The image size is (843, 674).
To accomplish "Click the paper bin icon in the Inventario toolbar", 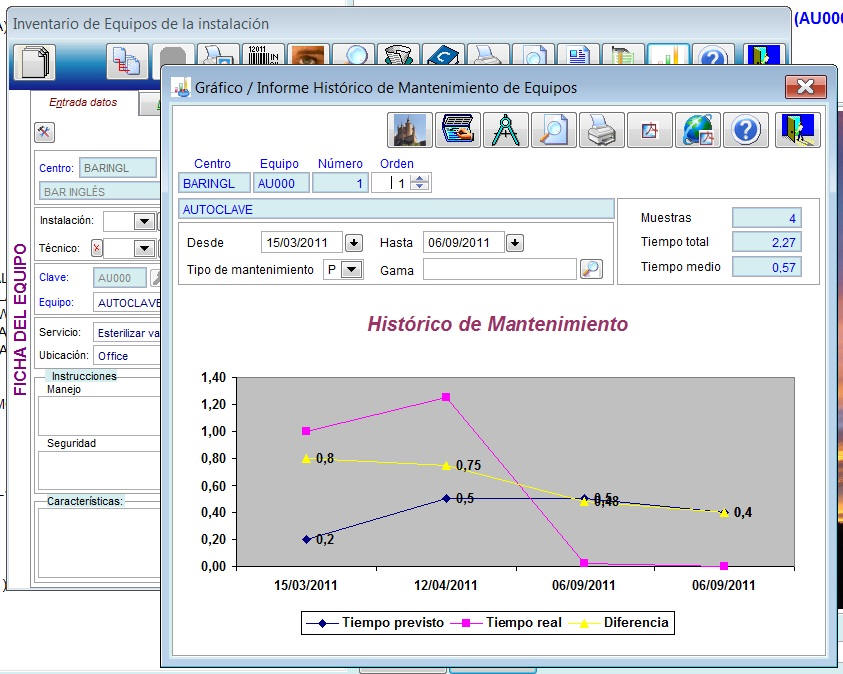I will (398, 55).
